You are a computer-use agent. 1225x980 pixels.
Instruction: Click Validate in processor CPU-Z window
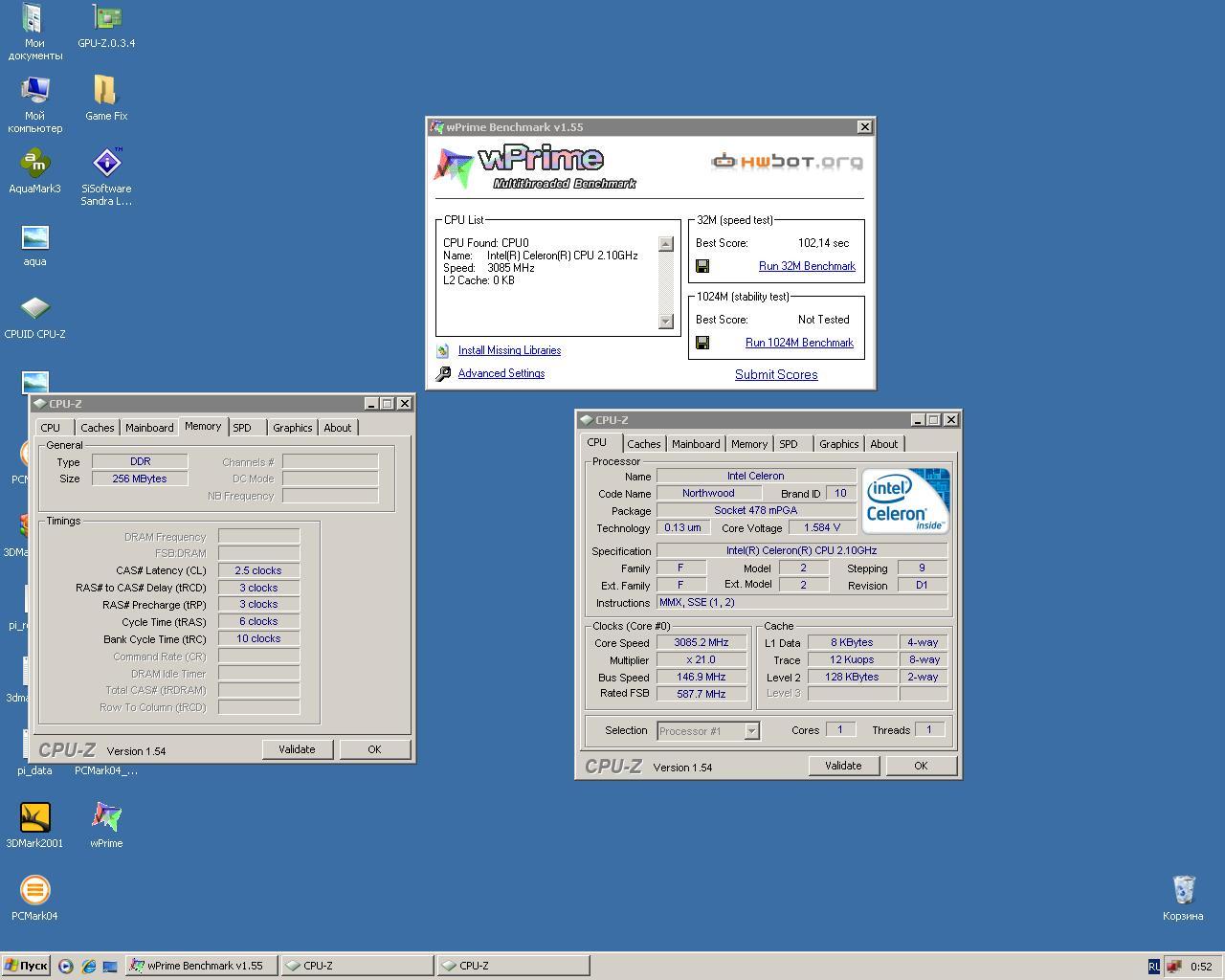843,766
